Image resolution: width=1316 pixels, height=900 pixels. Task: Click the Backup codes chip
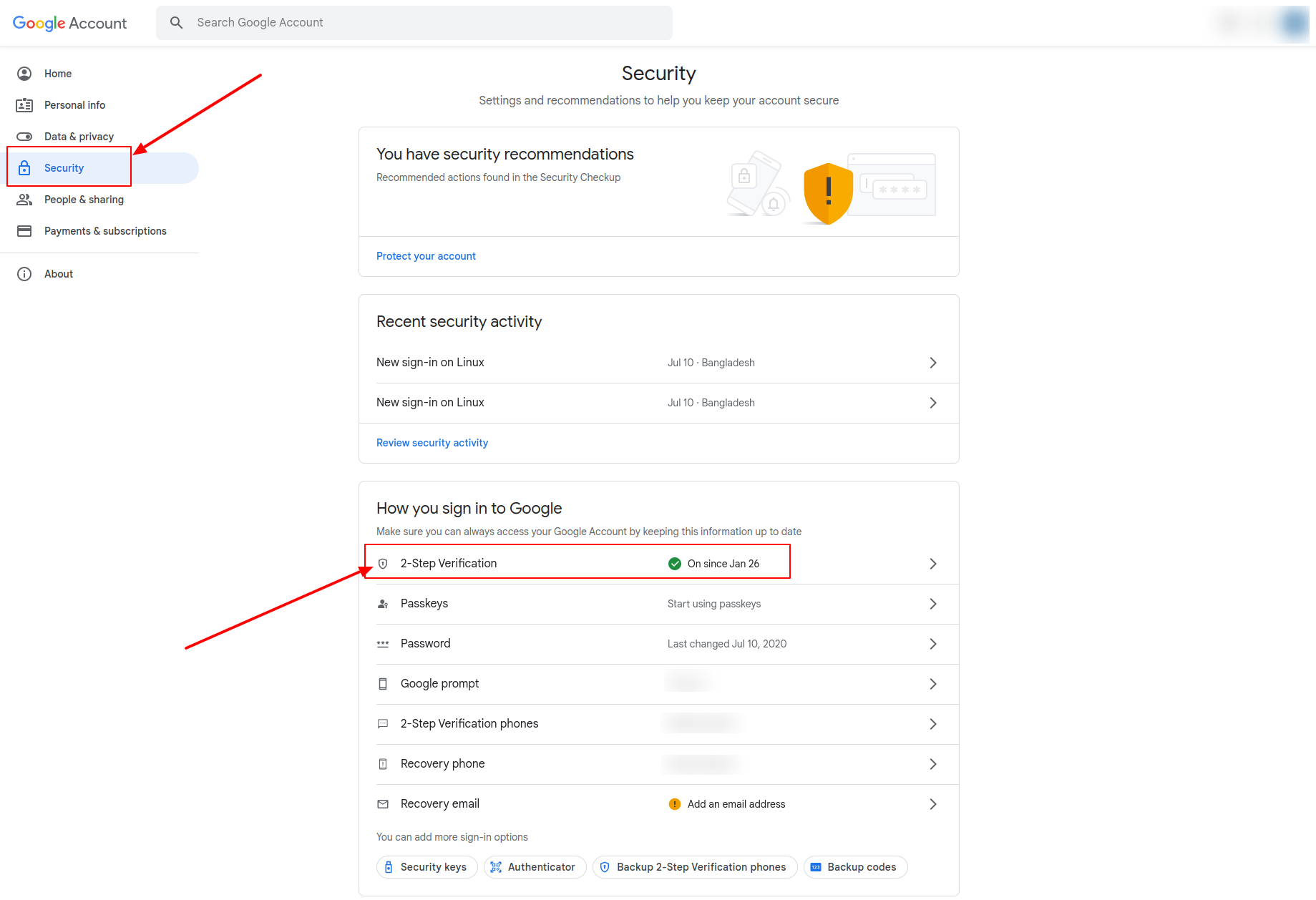[x=855, y=867]
